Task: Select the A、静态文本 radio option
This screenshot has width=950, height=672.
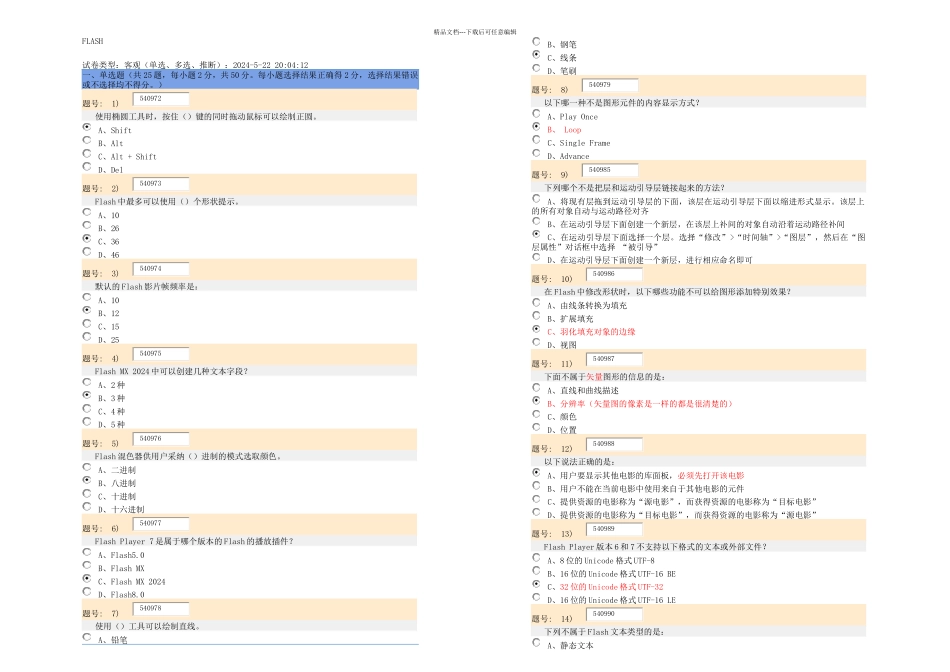Action: tap(536, 642)
